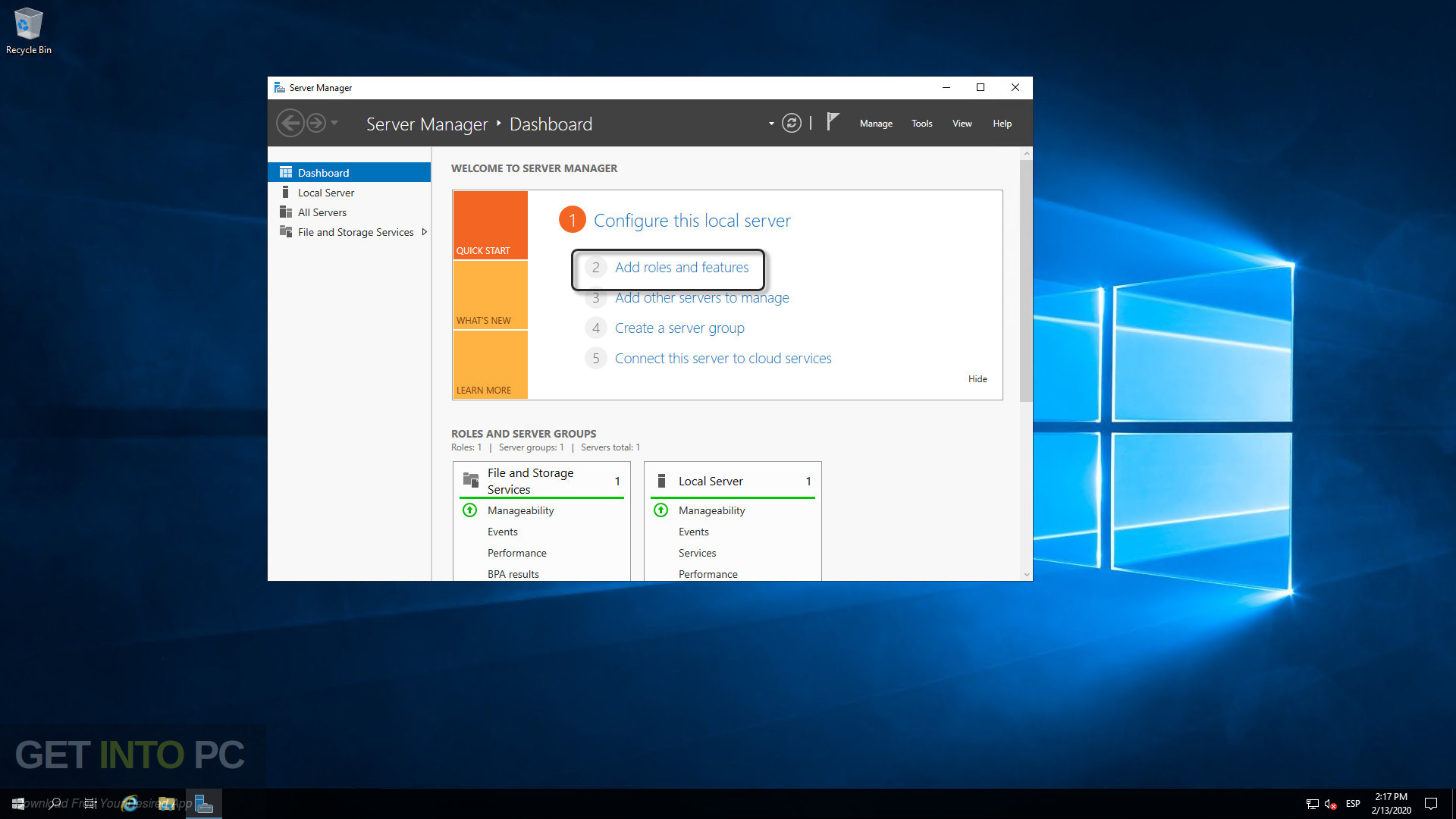Image resolution: width=1456 pixels, height=819 pixels.
Task: Click the back navigation arrow
Action: (290, 123)
